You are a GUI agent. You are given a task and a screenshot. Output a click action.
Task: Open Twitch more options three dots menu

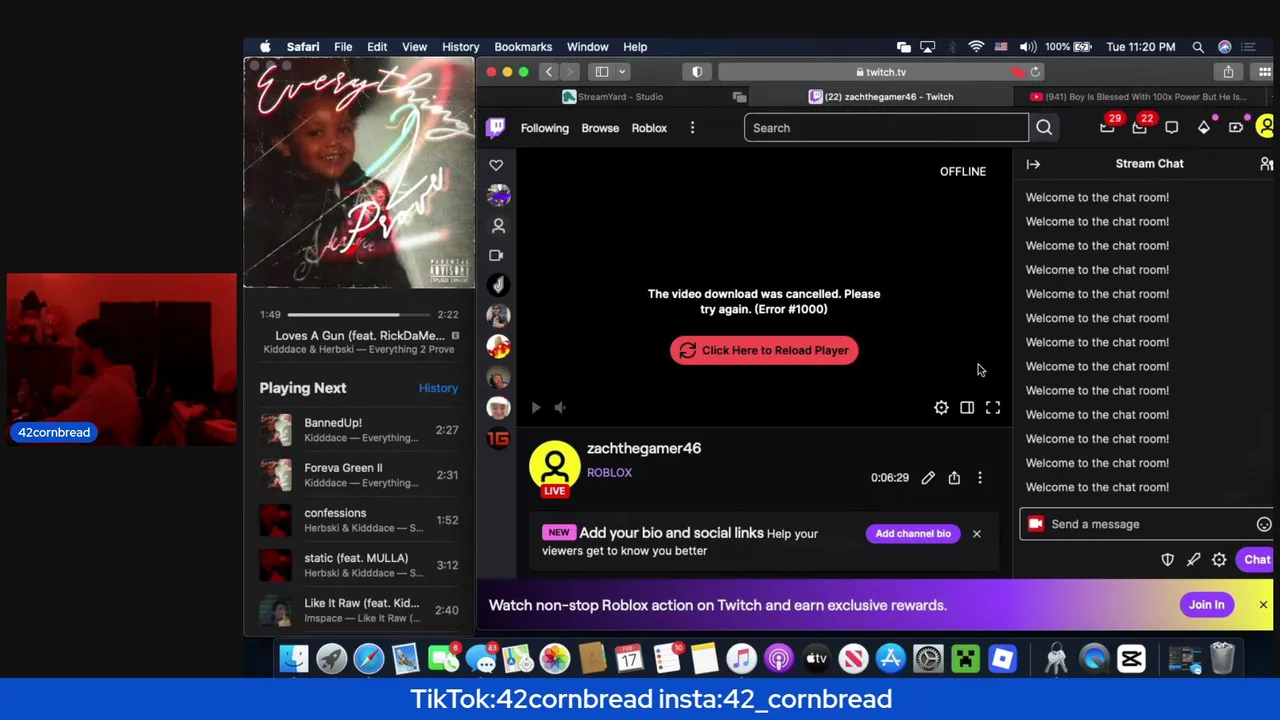[x=692, y=128]
